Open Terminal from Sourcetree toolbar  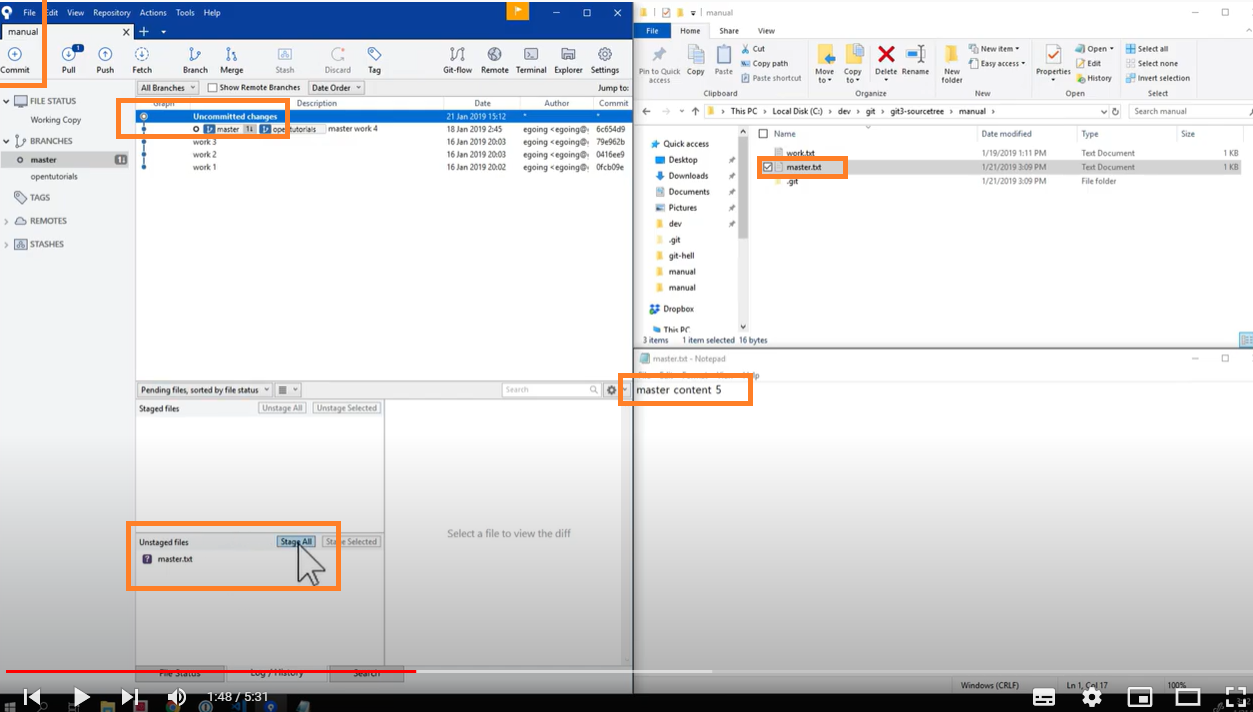(531, 54)
